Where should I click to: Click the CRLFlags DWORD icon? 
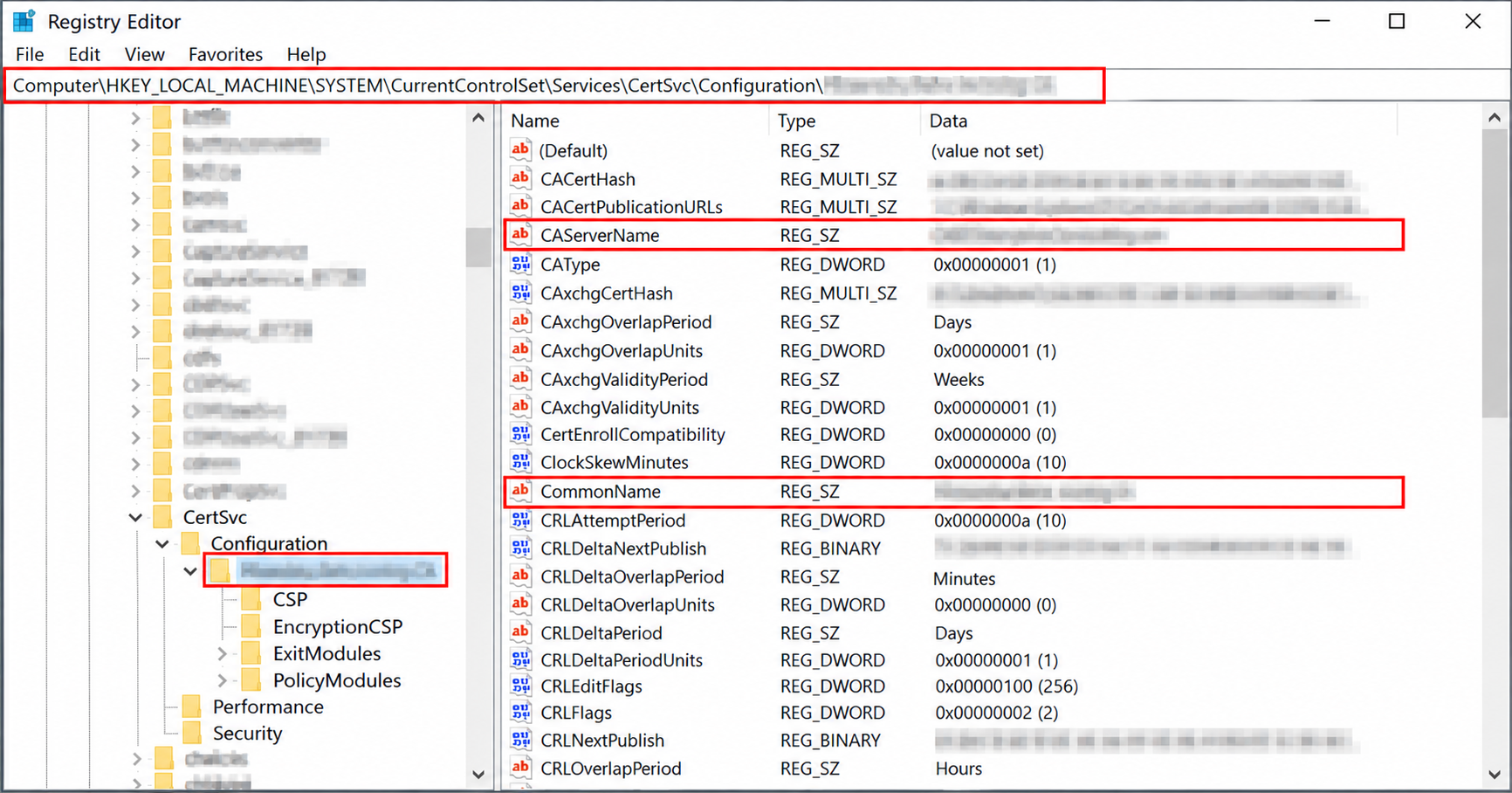(521, 713)
